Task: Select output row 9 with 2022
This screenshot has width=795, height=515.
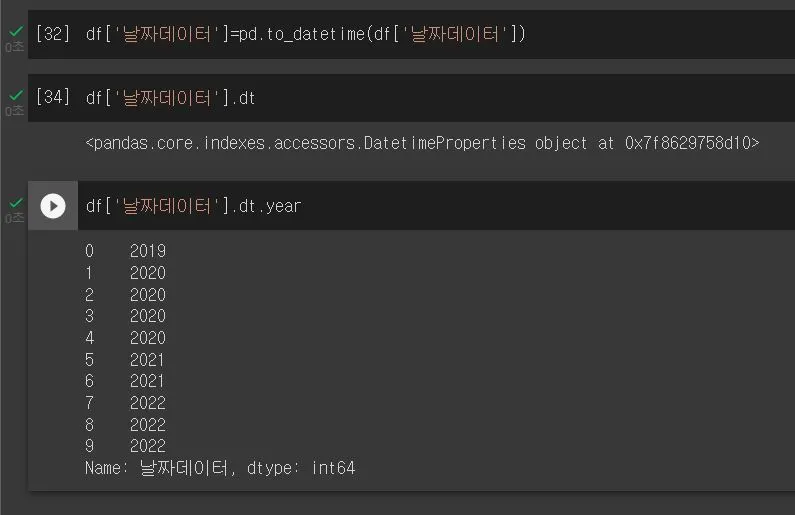Action: coord(125,446)
